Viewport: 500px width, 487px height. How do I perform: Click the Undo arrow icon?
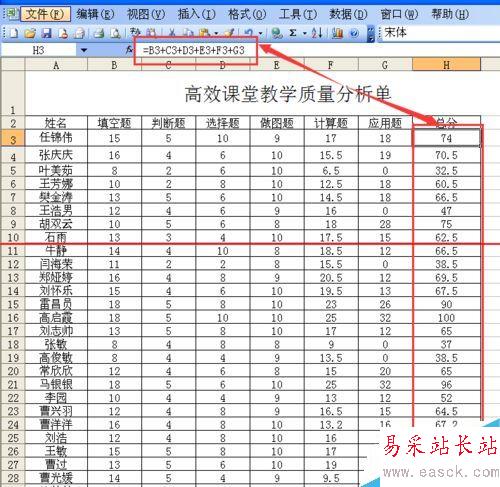tap(249, 33)
